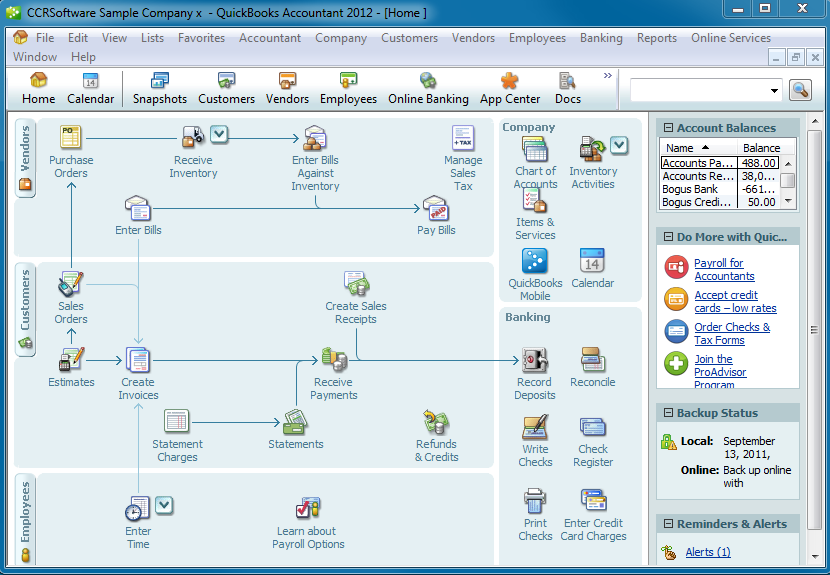
Task: Open Online Banking from icon bar
Action: point(428,89)
